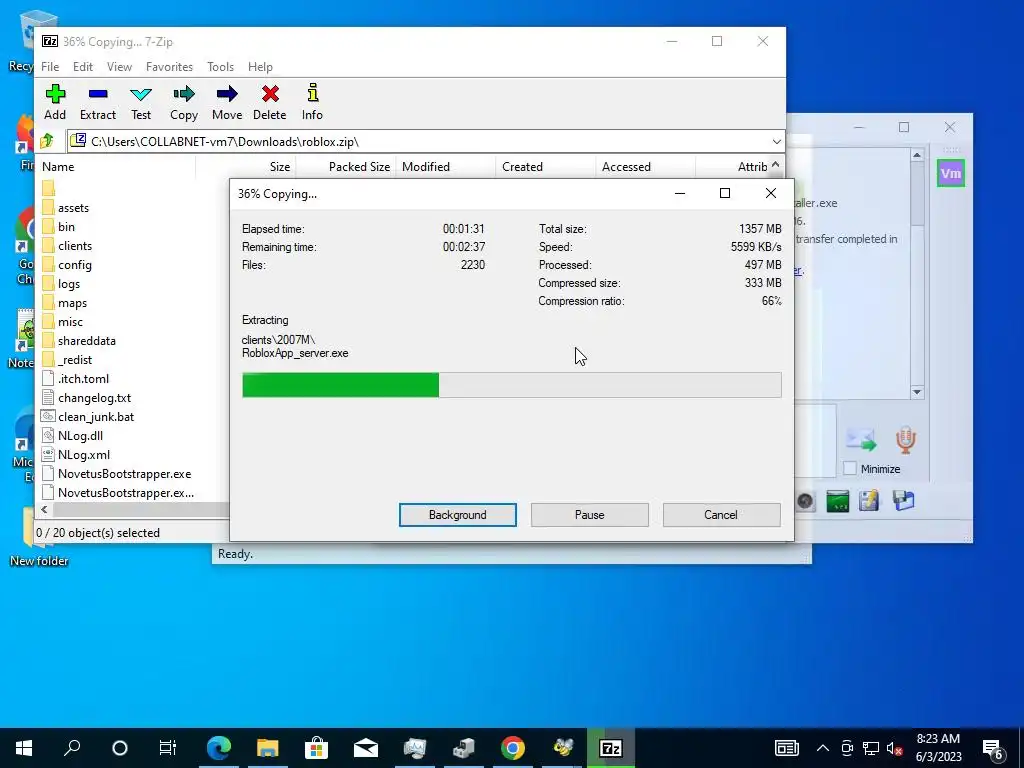Open the notification center
The width and height of the screenshot is (1024, 768).
(992, 748)
